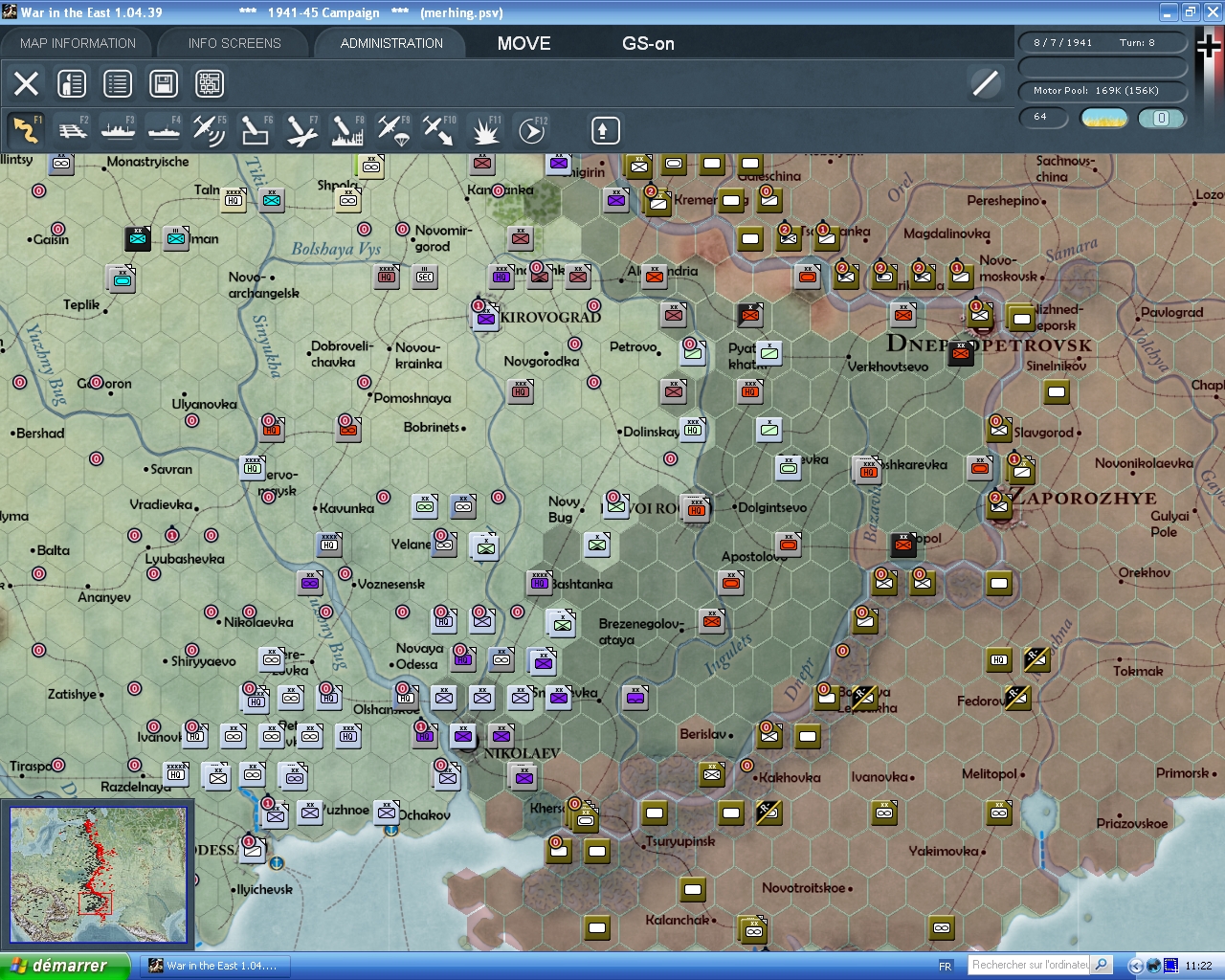Click the F12 End Turn icon
1225x980 pixels.
[x=531, y=130]
